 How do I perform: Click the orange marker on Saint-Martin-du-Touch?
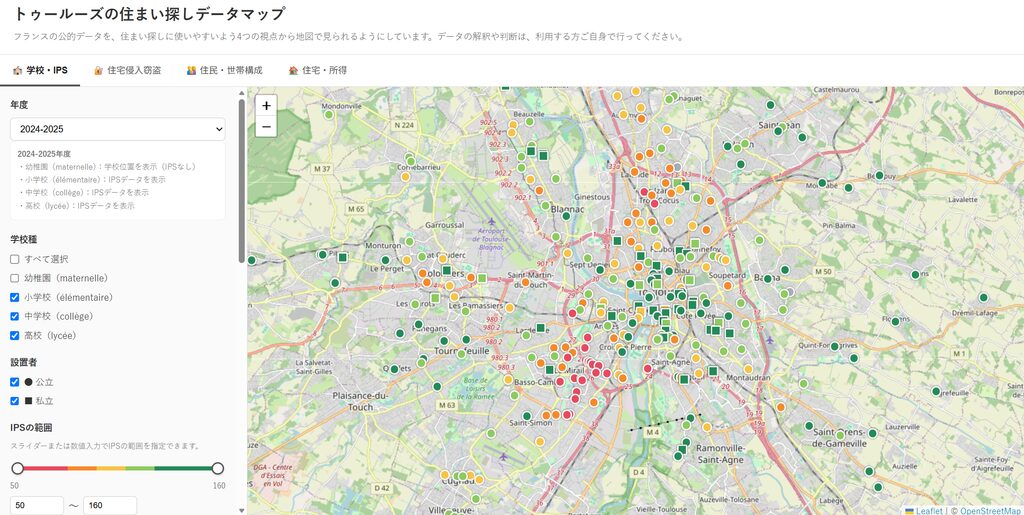pos(525,283)
